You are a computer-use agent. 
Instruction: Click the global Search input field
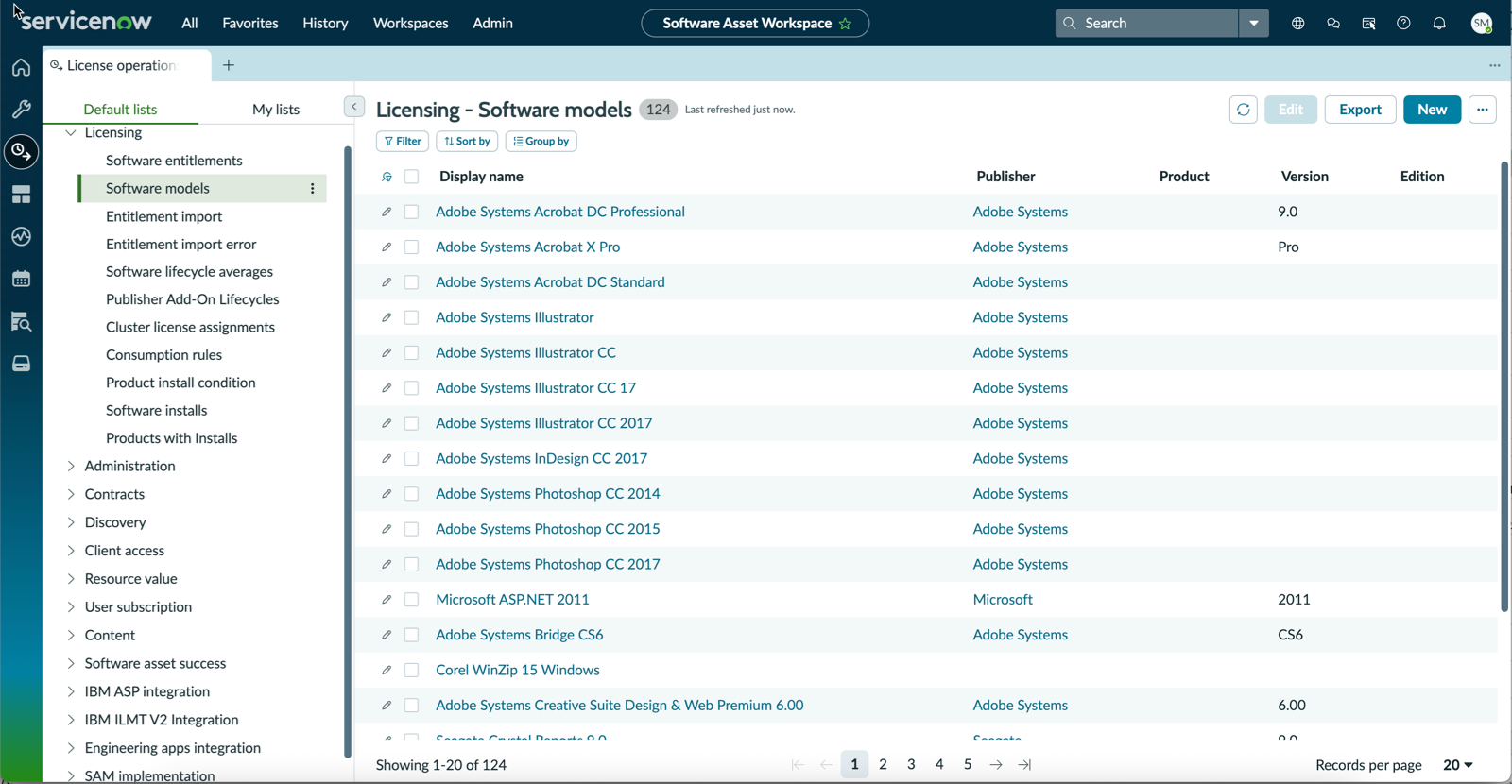click(1146, 23)
